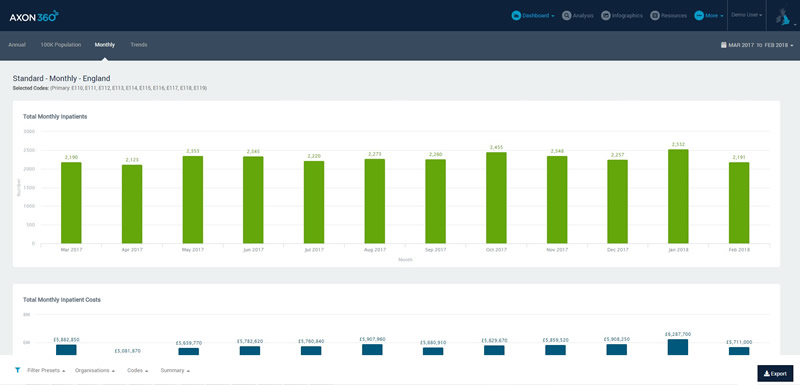
Task: Click the Selected Codes text line
Action: pos(110,88)
